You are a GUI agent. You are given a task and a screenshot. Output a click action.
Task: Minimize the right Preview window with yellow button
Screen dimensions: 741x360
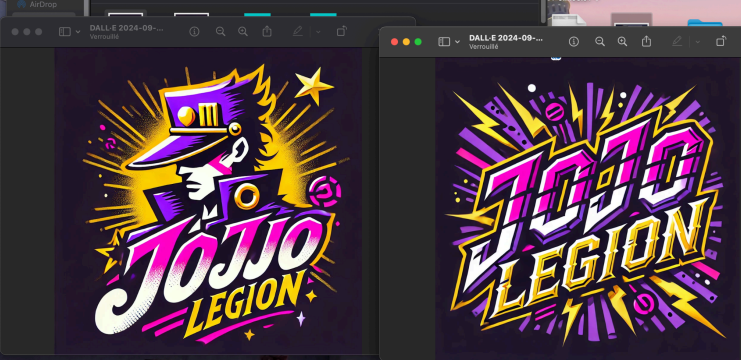click(x=406, y=42)
